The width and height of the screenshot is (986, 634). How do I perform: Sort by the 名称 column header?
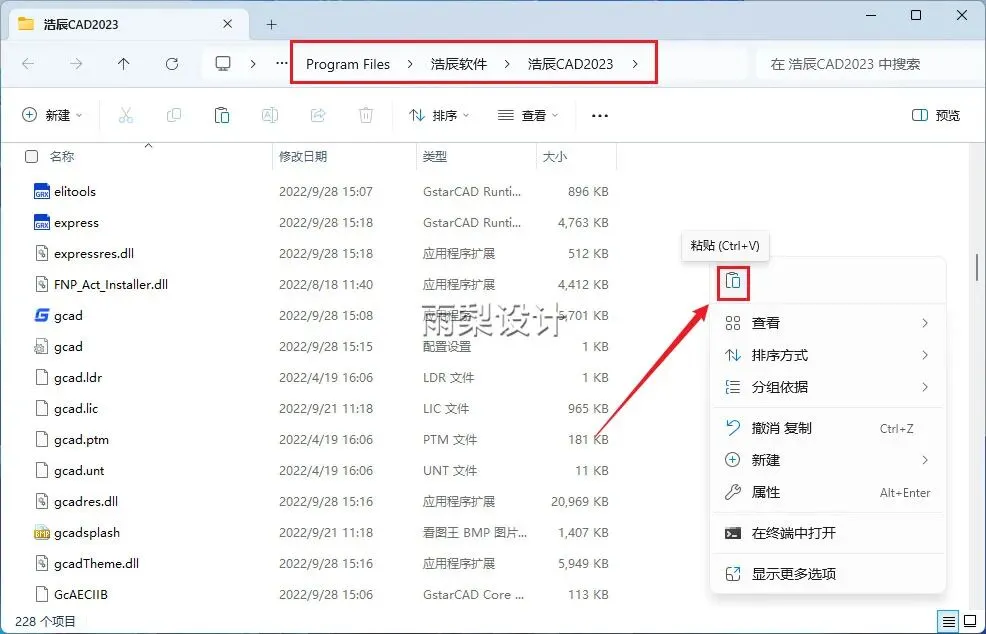coord(62,157)
